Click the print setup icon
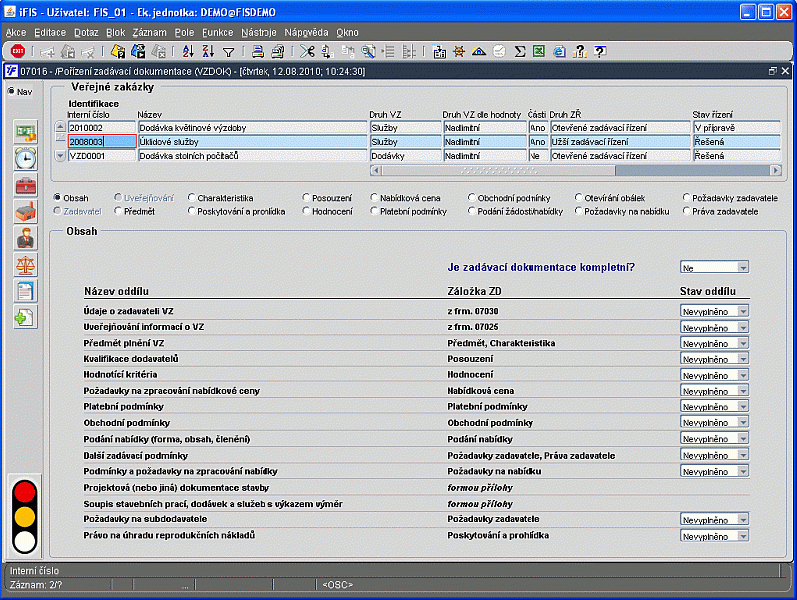Viewport: 797px width, 600px height. pos(278,51)
